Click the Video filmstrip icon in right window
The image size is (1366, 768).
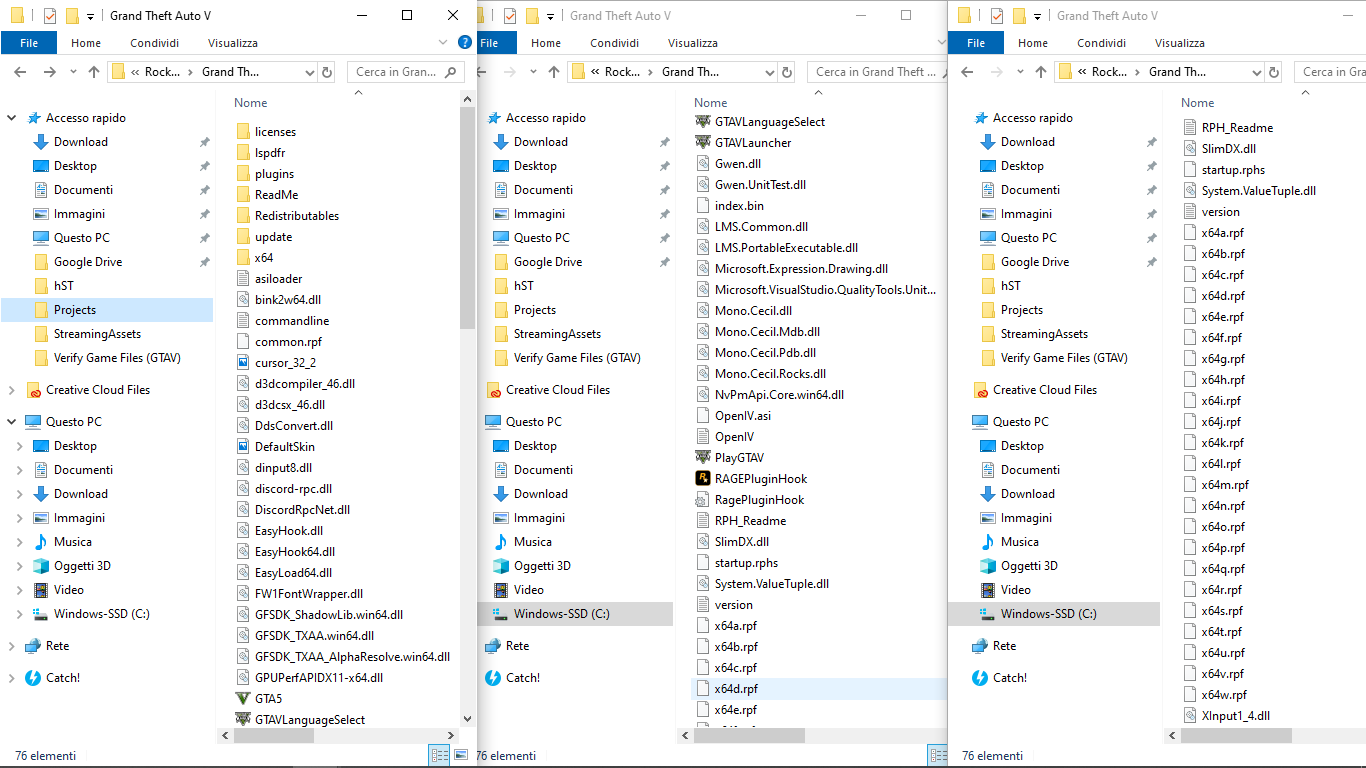tap(988, 590)
